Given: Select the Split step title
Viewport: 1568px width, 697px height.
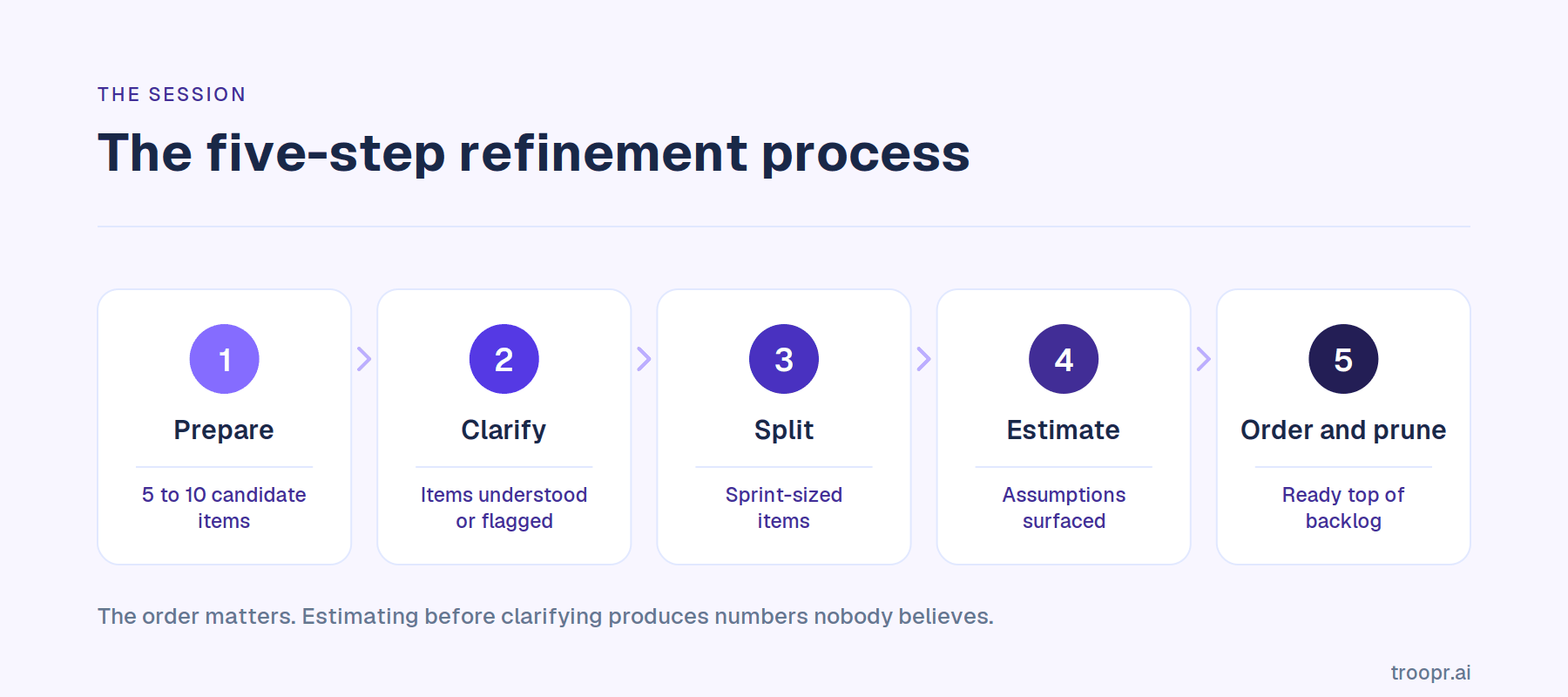Looking at the screenshot, I should pyautogui.click(x=784, y=430).
